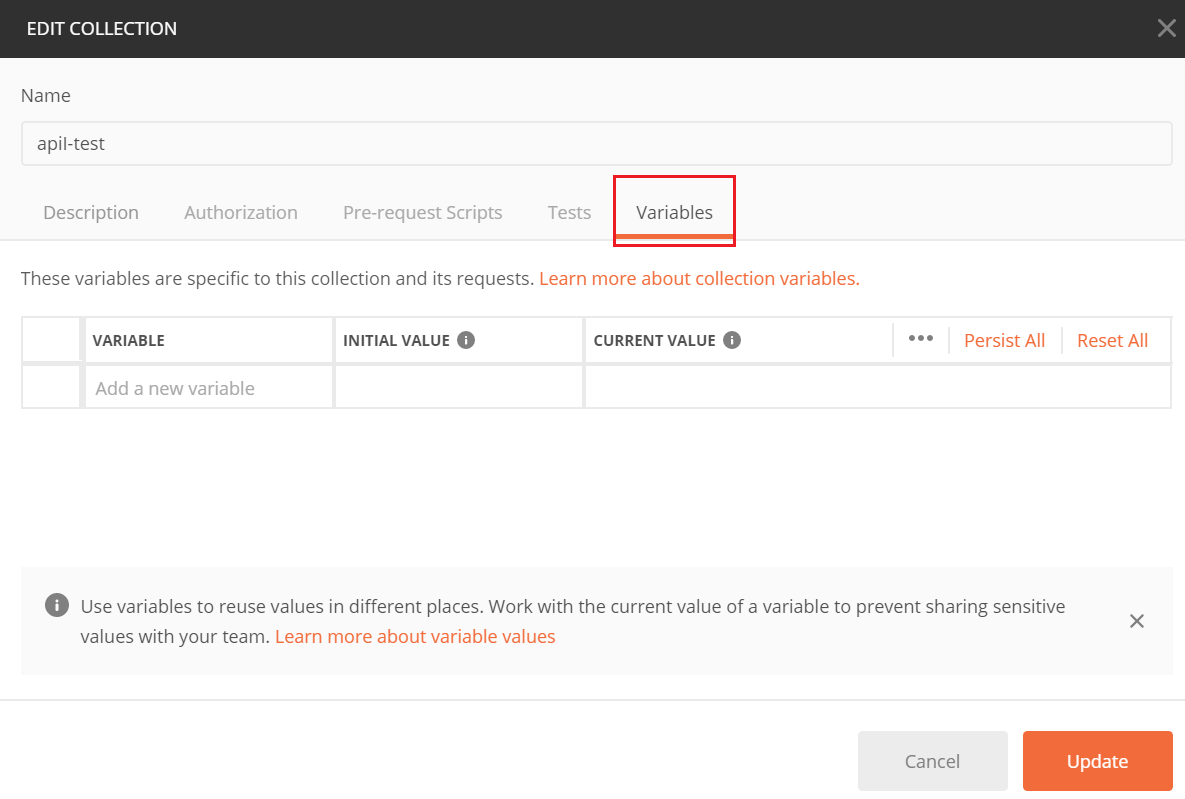Click the checkbox cell of new variable row

[51, 388]
